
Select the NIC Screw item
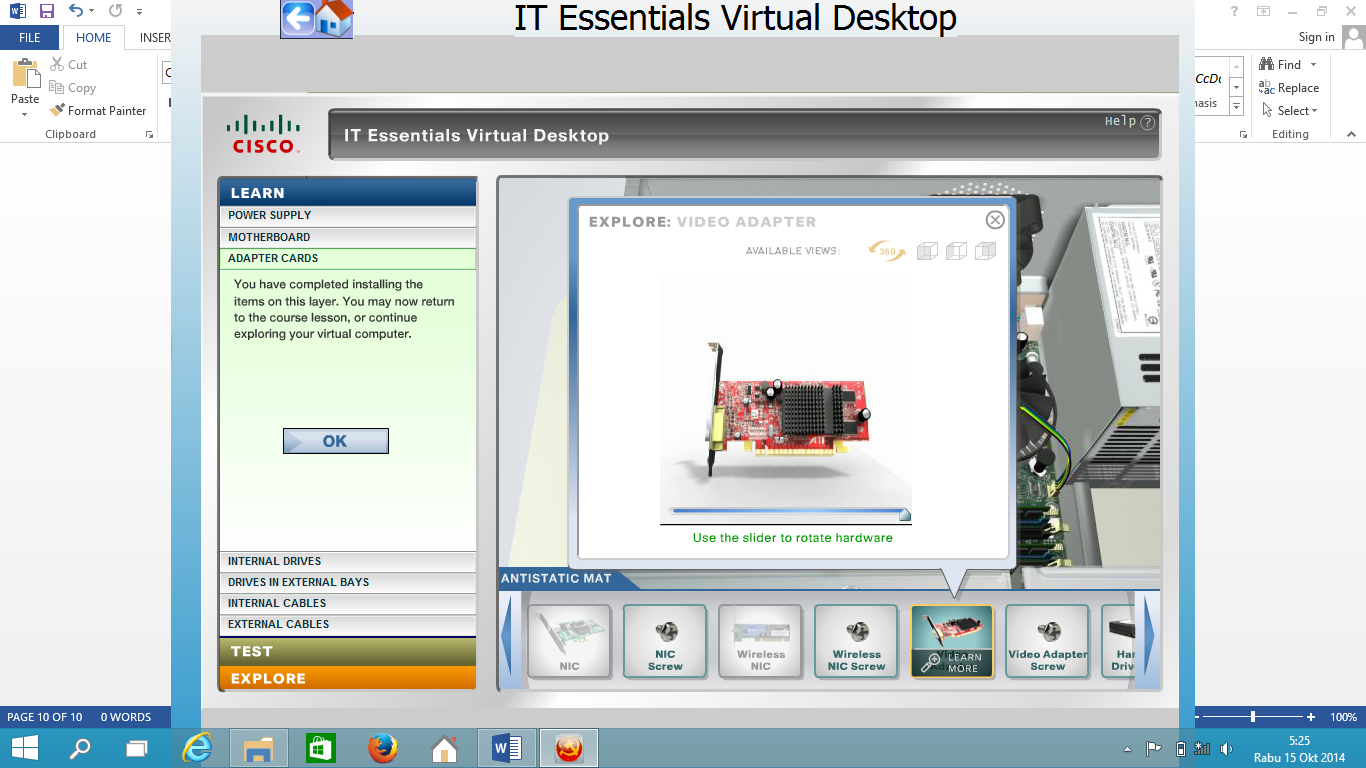click(665, 641)
